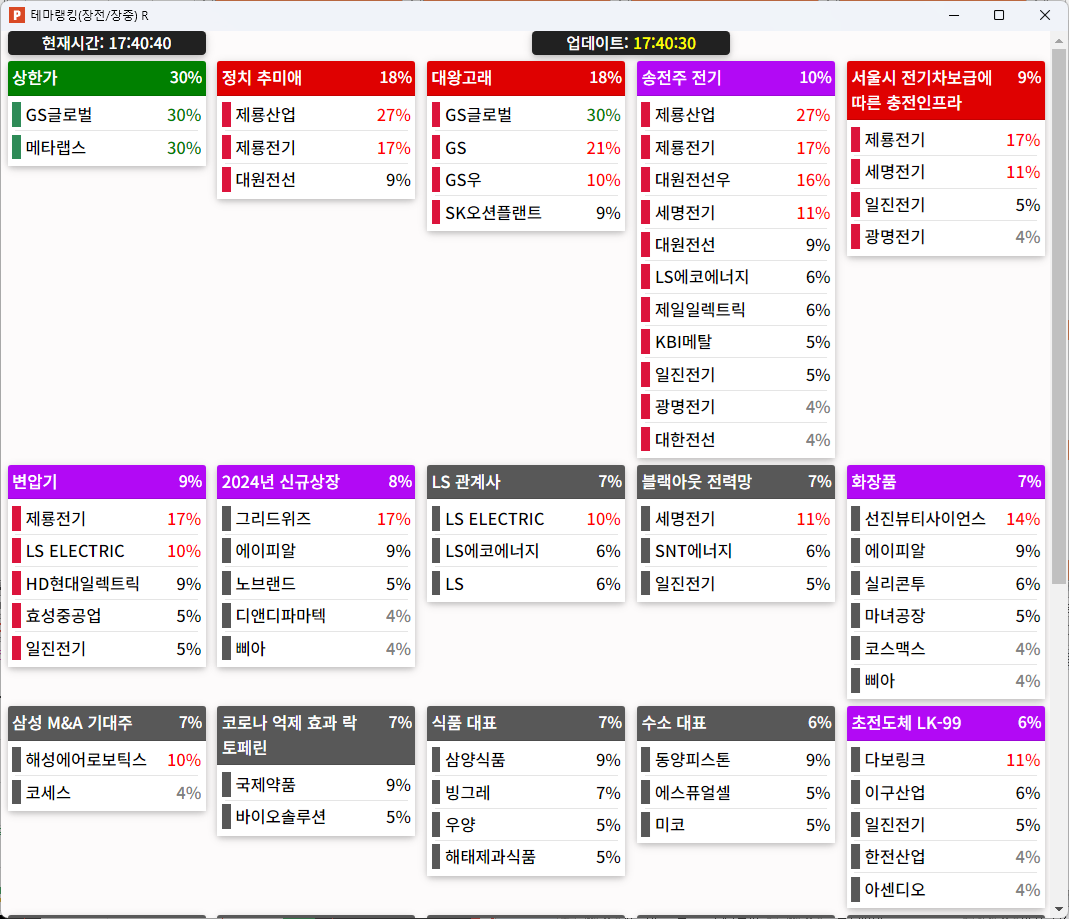This screenshot has width=1069, height=919.
Task: Select the 그리드위즈 17% row
Action: point(316,519)
